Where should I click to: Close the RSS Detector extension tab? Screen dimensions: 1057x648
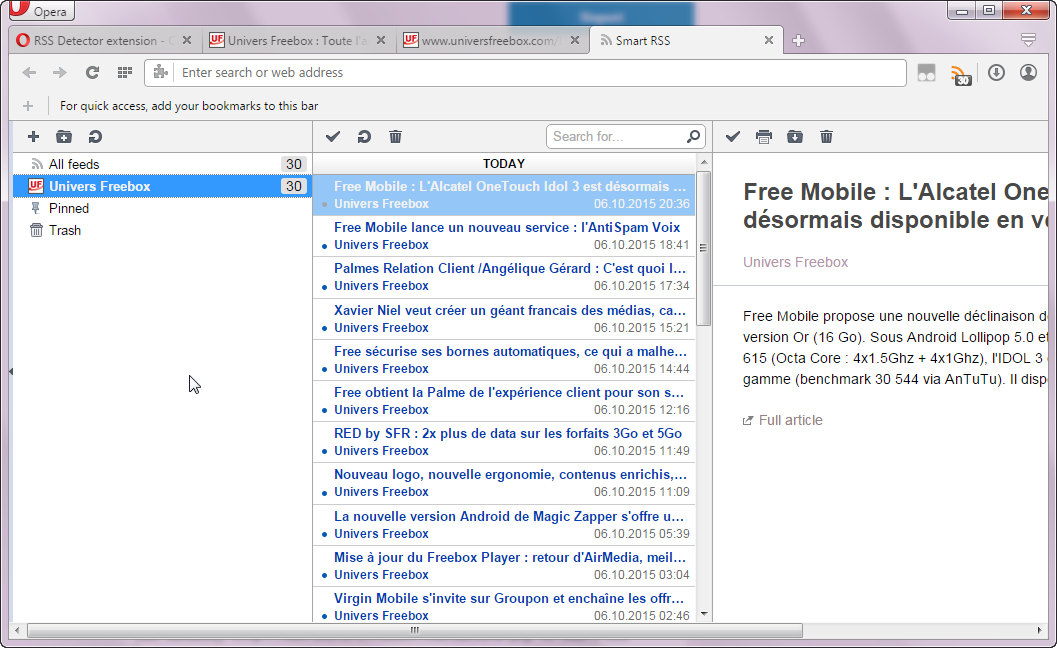187,40
